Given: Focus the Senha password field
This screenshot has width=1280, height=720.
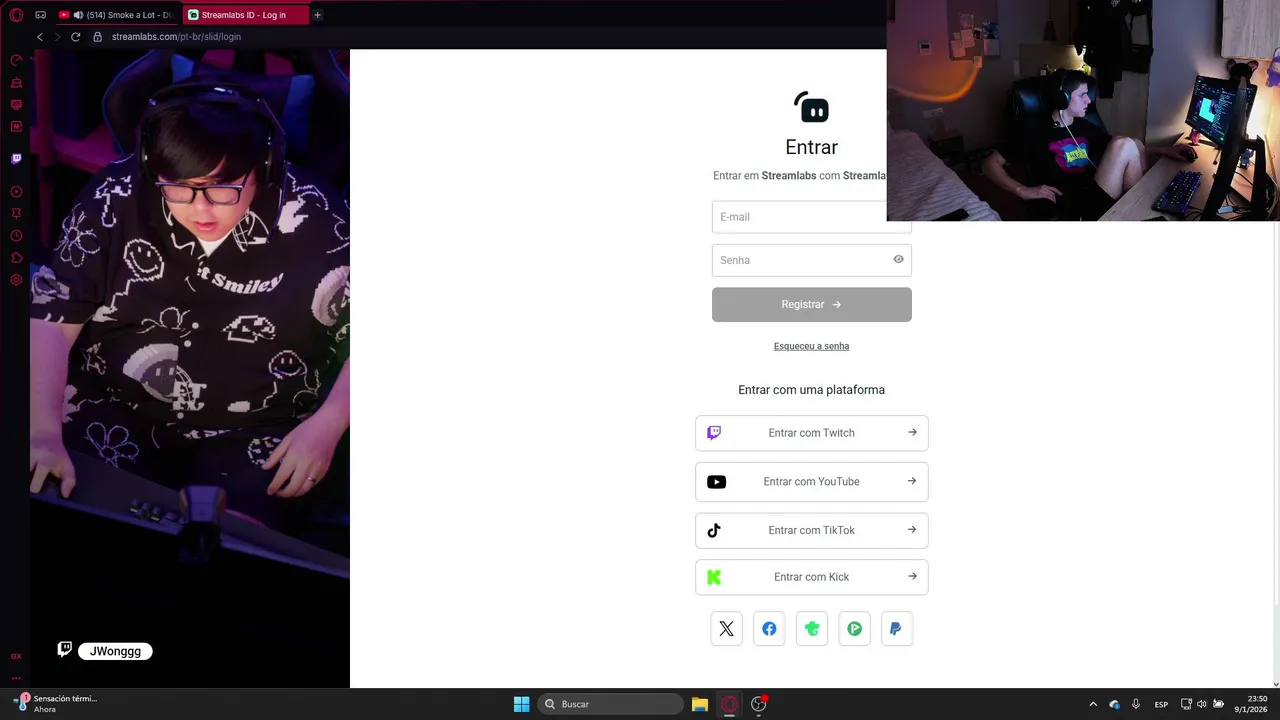Looking at the screenshot, I should [812, 260].
